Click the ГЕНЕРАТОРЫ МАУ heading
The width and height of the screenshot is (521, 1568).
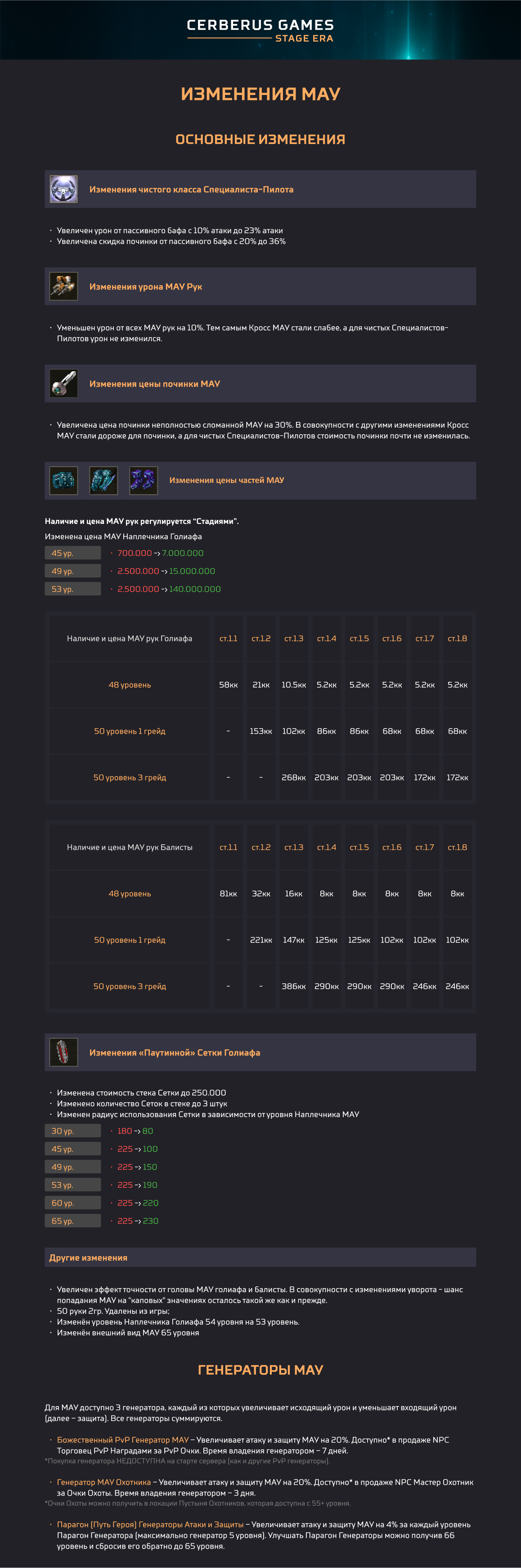click(260, 1370)
